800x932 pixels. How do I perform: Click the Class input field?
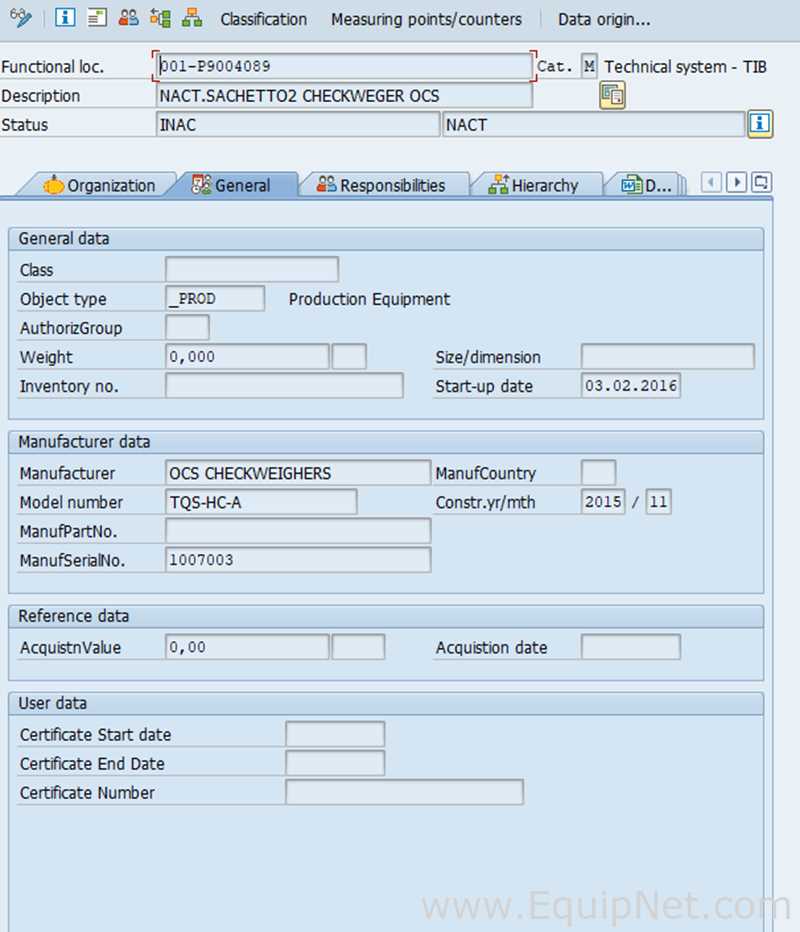pyautogui.click(x=252, y=269)
